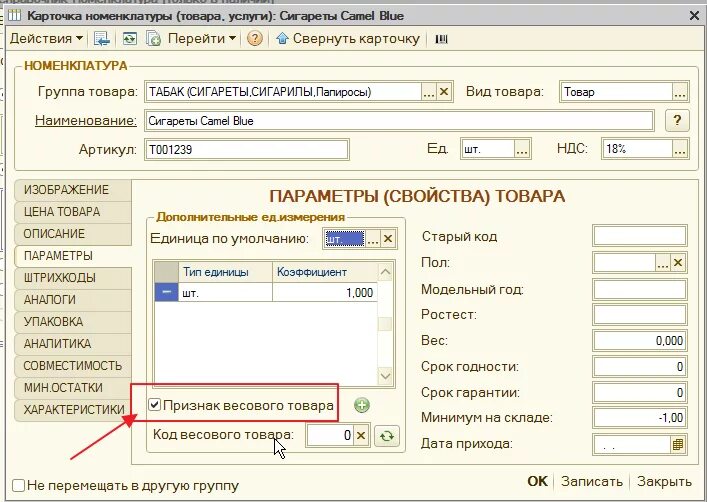Open the Пол selection ellipsis button

(x=663, y=263)
